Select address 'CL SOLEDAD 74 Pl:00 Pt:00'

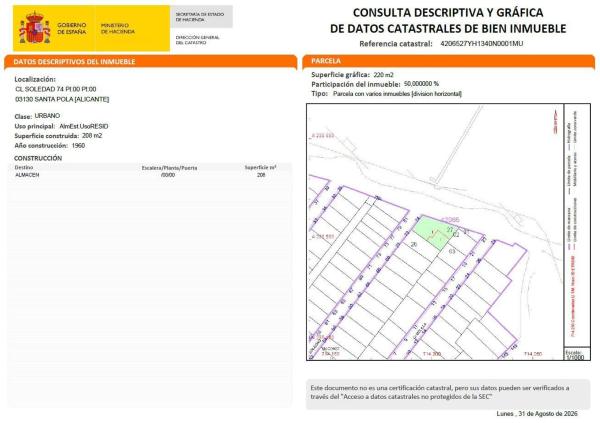56,89
